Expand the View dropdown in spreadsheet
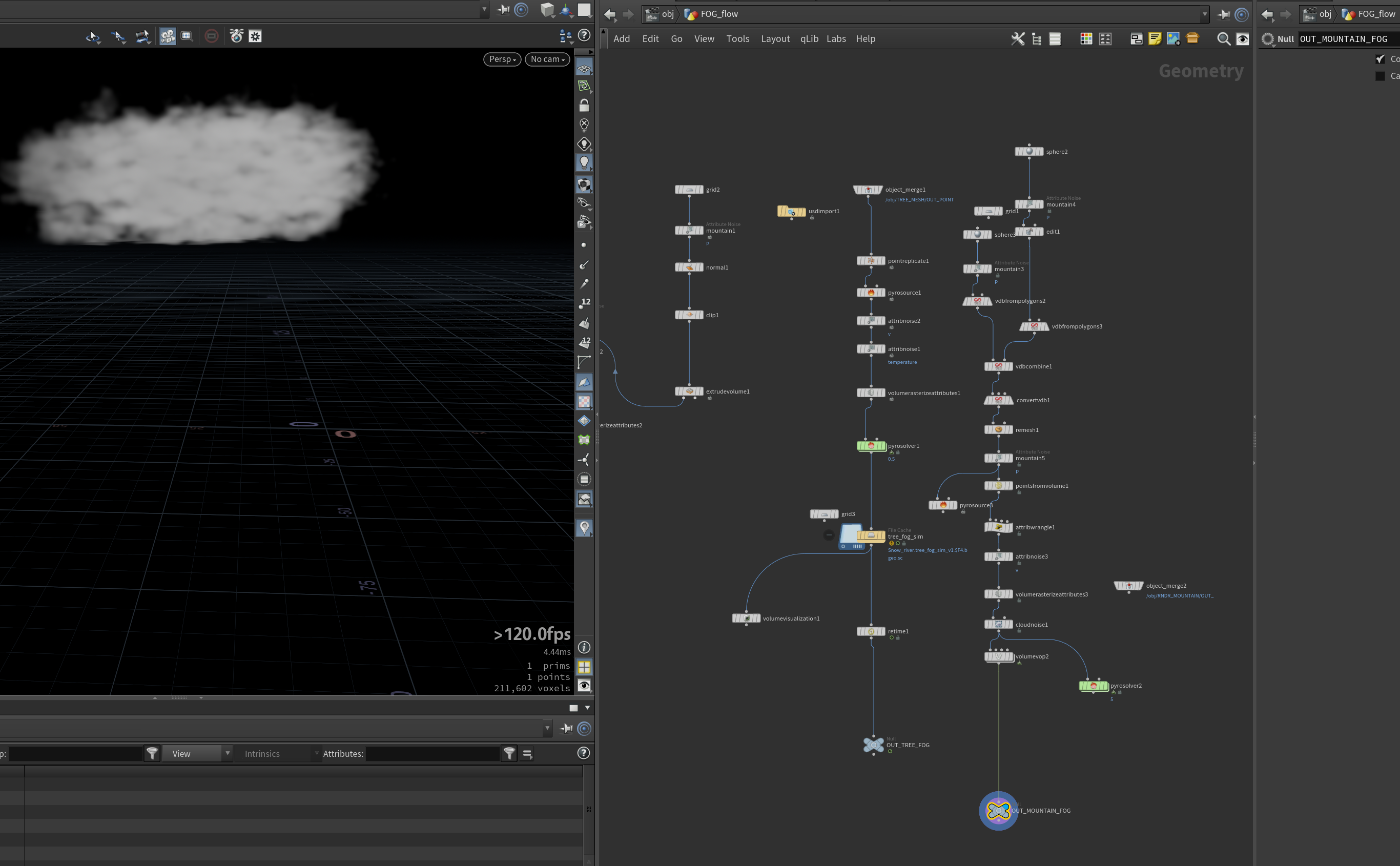The width and height of the screenshot is (1400, 866). point(197,753)
